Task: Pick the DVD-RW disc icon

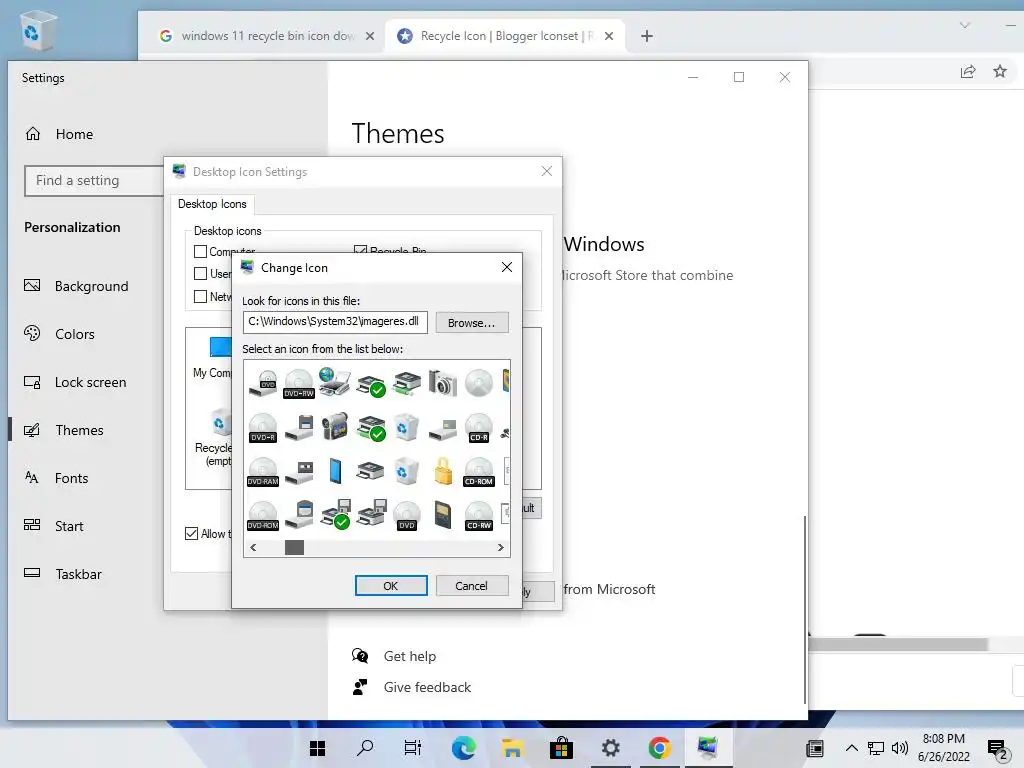Action: click(x=299, y=383)
